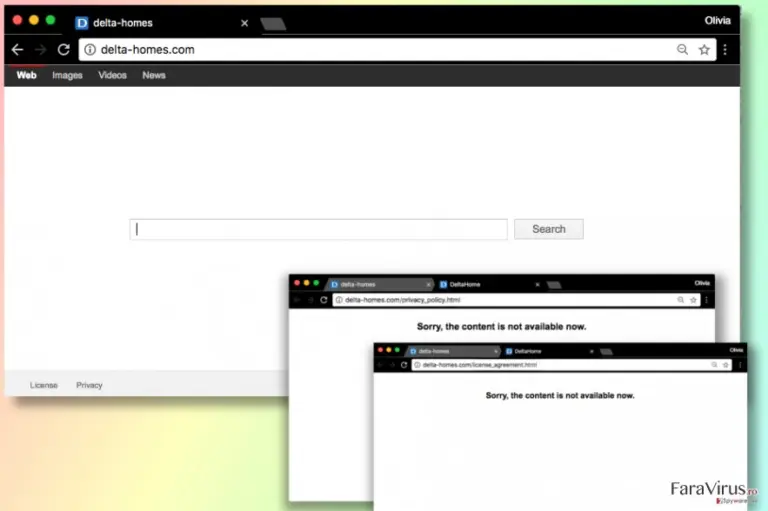Viewport: 768px width, 511px height.
Task: Open three-dot menu in privacy policy window
Action: 707,300
